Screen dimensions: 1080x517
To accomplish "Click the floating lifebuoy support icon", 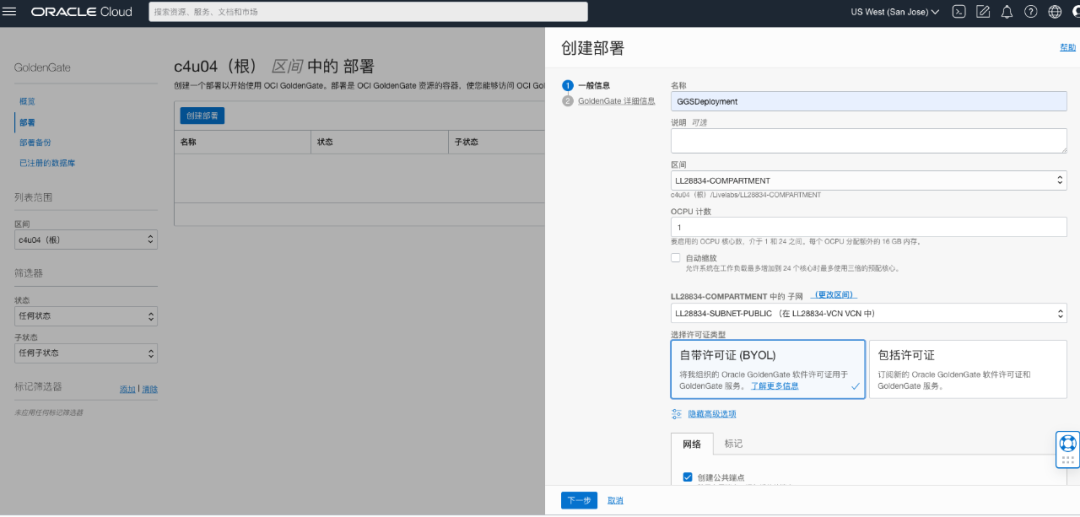I will click(1068, 443).
